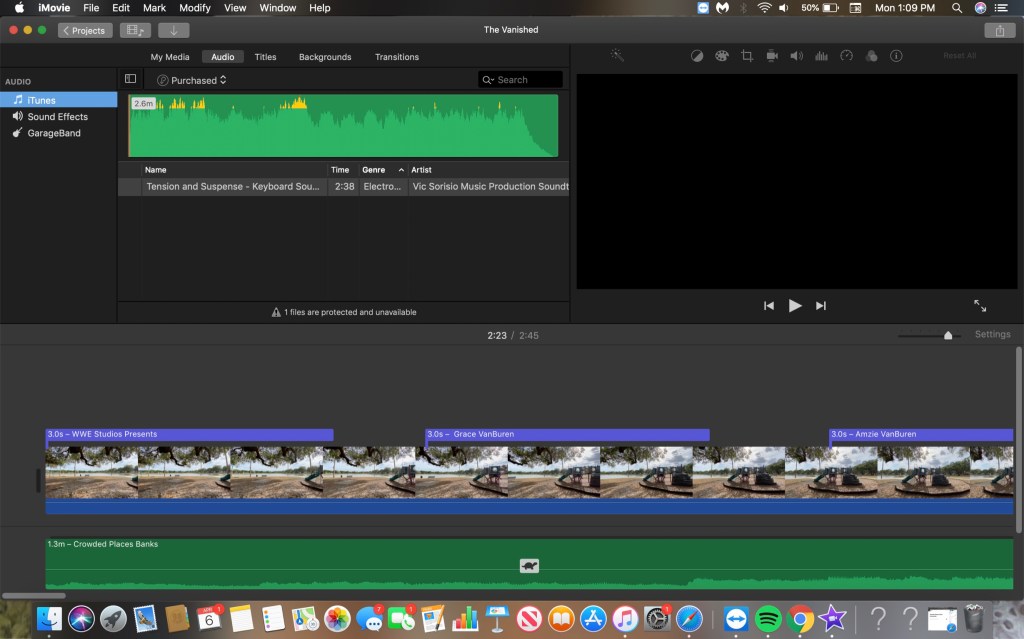
Task: Open the Modify menu in the menu bar
Action: coord(194,8)
